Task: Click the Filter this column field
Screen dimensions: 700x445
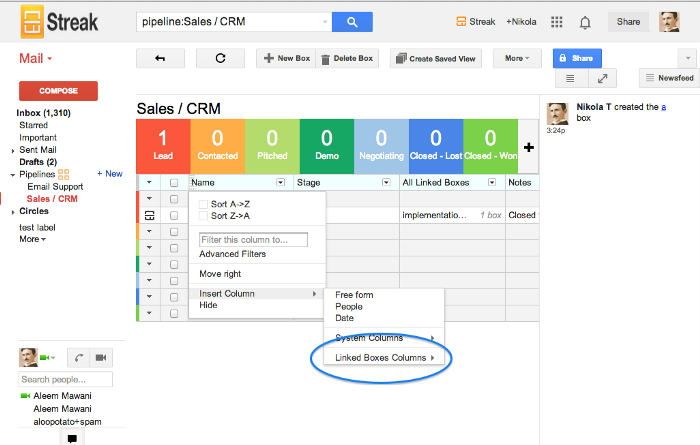Action: [x=253, y=240]
